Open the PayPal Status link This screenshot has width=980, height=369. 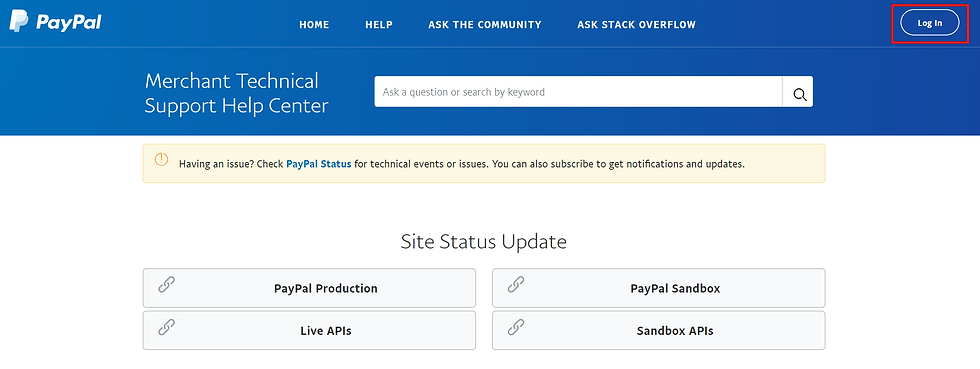click(319, 164)
